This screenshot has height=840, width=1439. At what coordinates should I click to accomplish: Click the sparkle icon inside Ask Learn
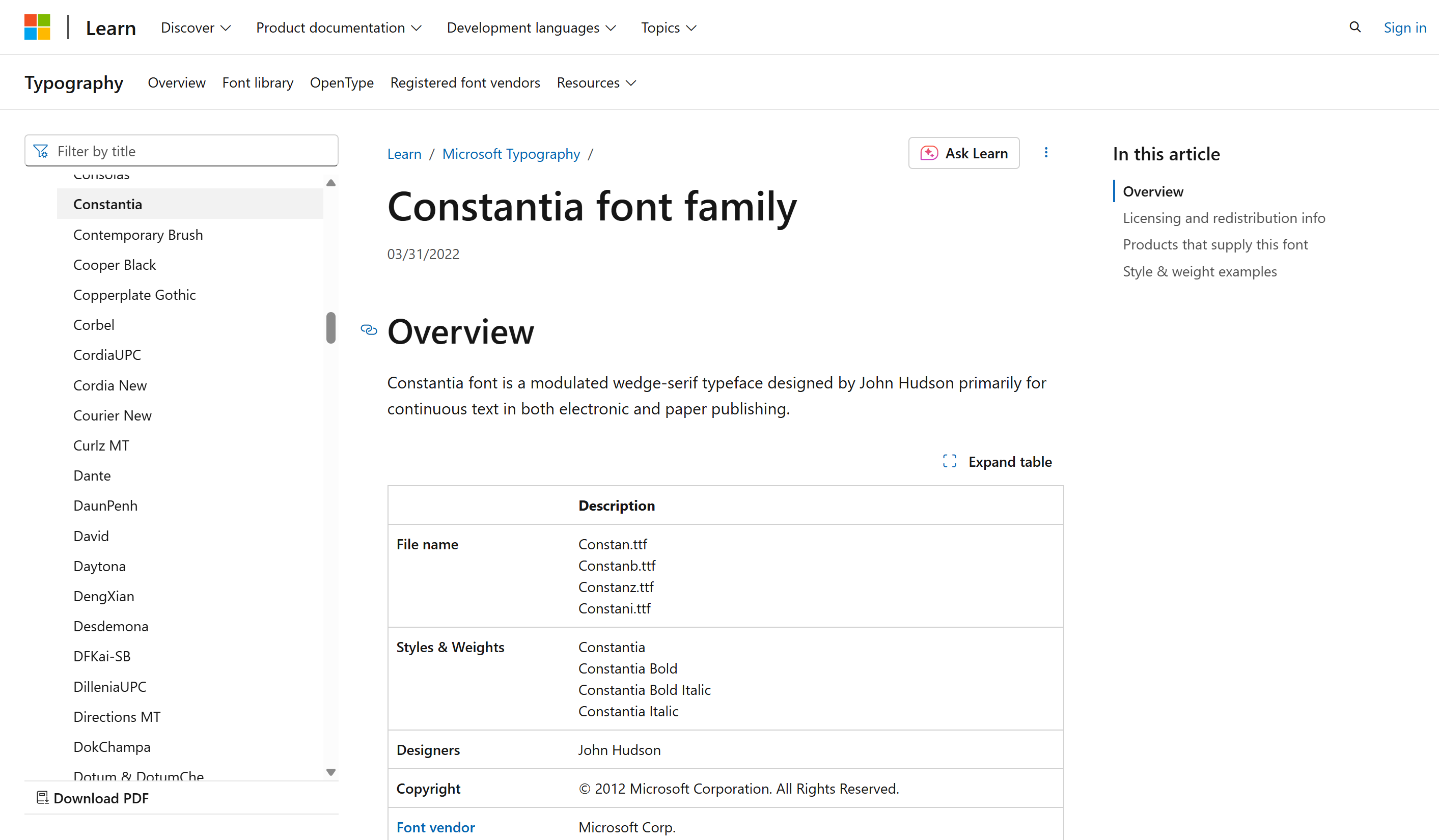click(x=930, y=152)
